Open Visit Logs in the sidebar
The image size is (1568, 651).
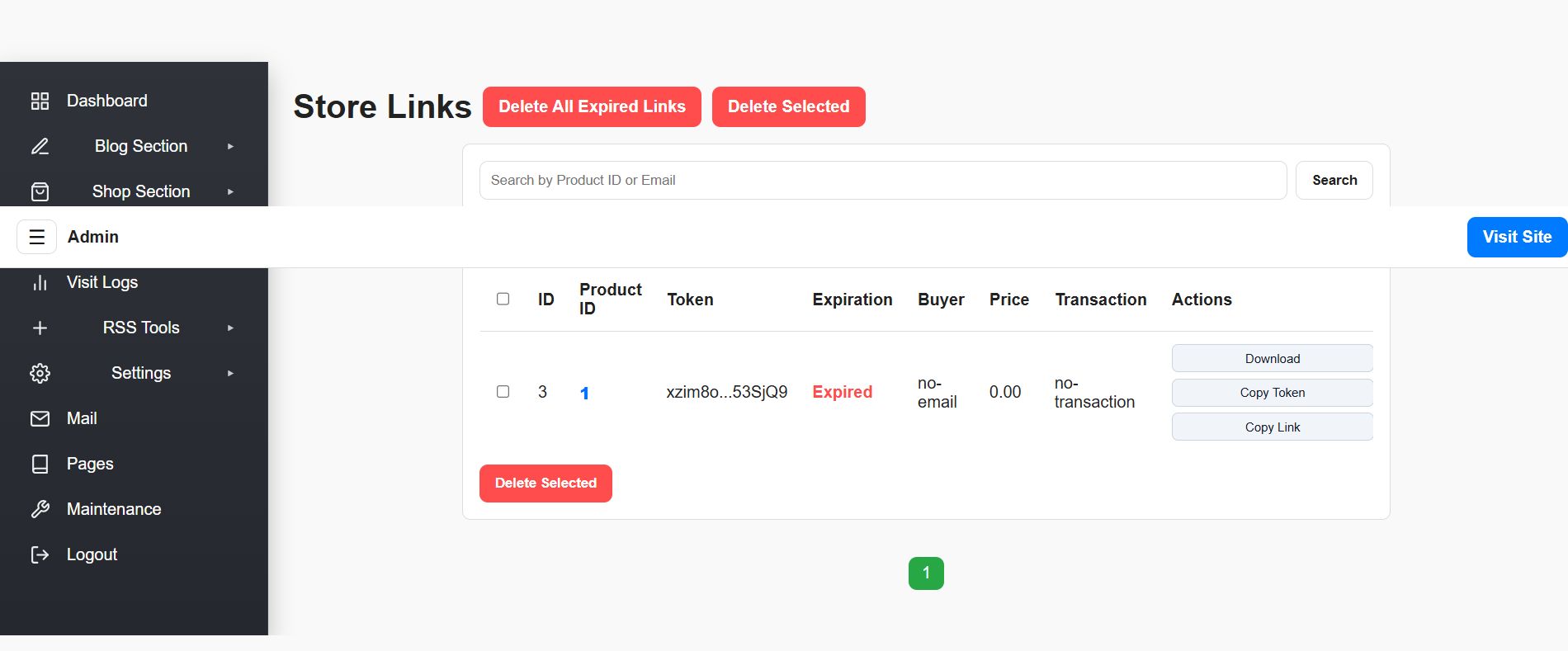[x=102, y=282]
